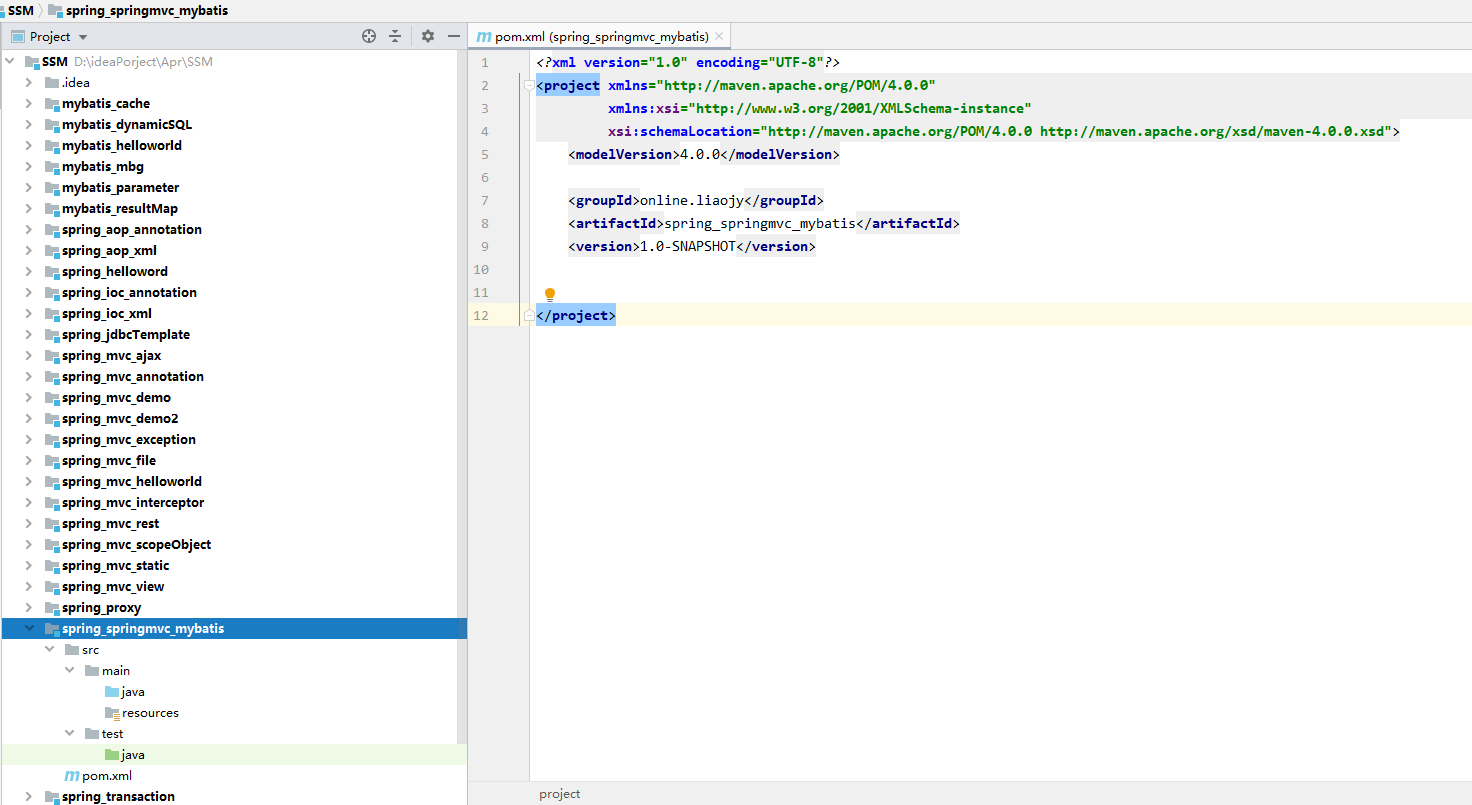1472x805 pixels.
Task: Click the Locate/Select Opened File target icon
Action: coord(369,36)
